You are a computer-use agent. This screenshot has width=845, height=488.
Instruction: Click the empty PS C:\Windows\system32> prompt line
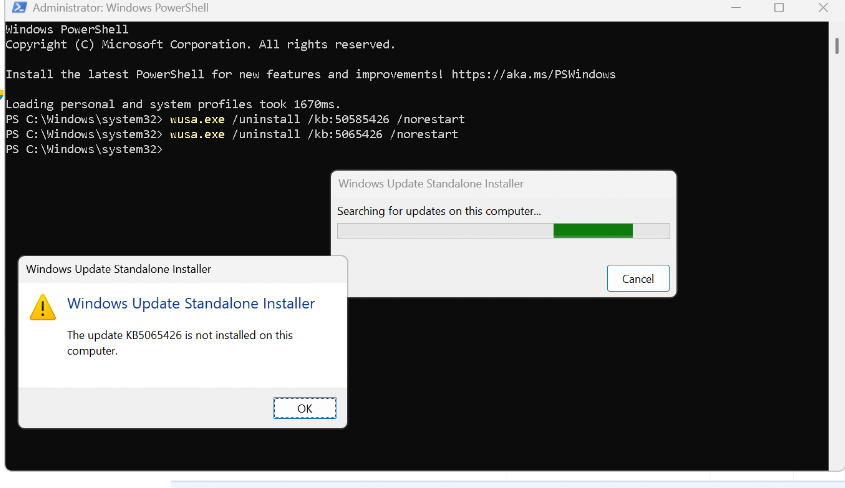pyautogui.click(x=84, y=149)
